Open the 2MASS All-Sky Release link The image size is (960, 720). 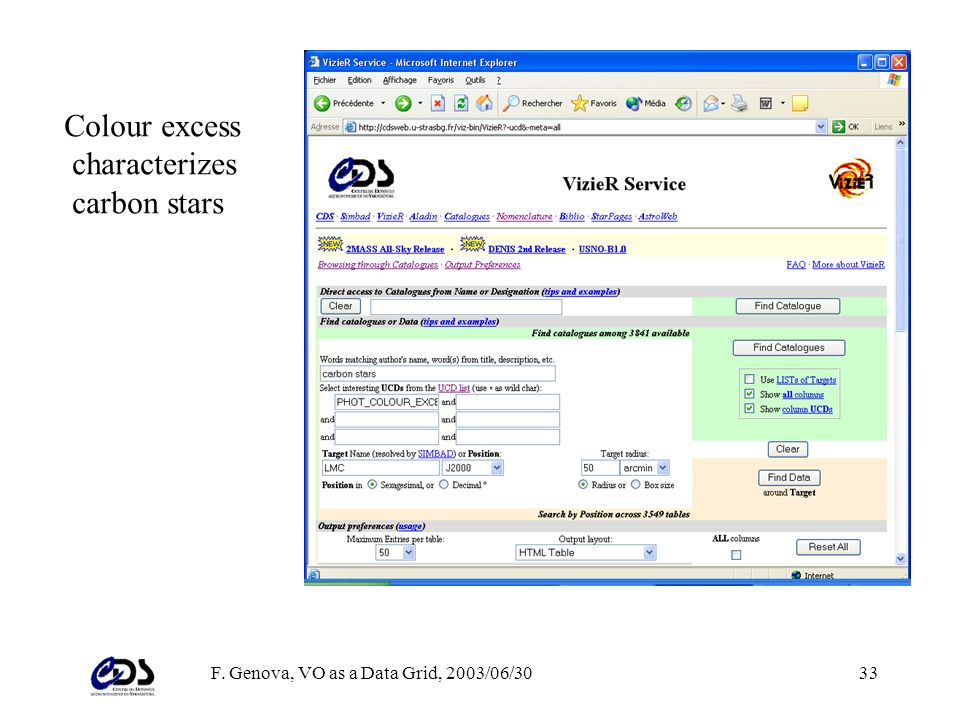[x=395, y=249]
